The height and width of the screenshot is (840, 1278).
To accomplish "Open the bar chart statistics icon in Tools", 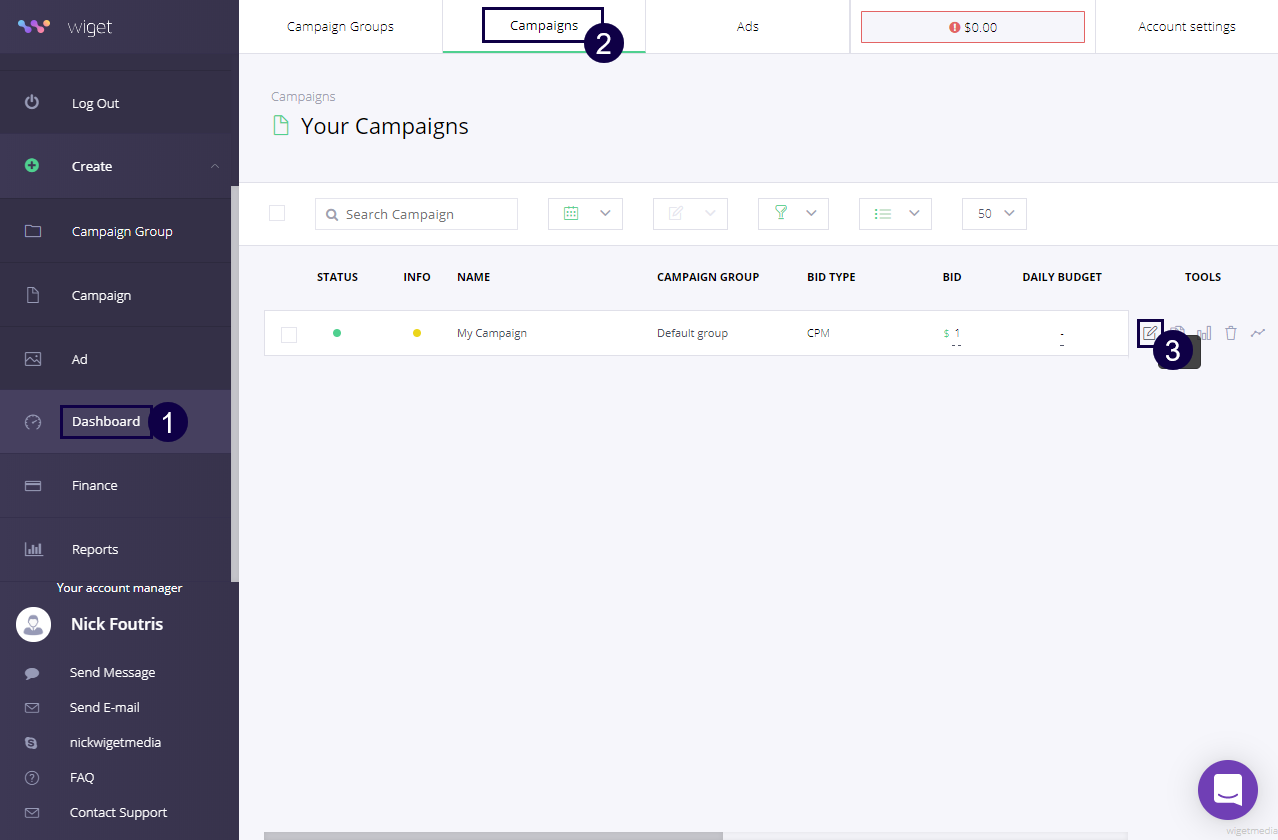I will 1205,333.
